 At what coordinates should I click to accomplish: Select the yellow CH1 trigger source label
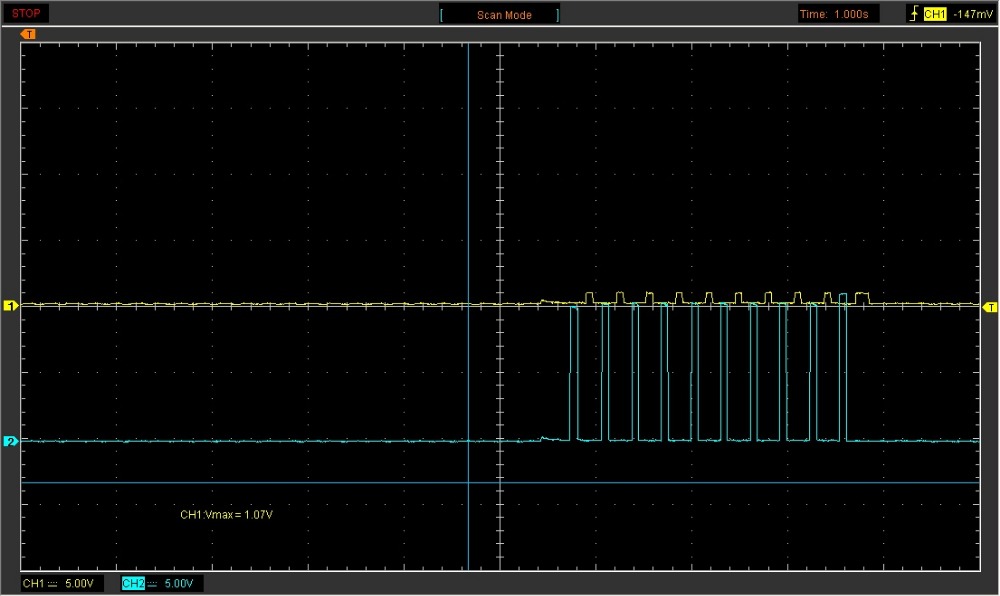[x=935, y=15]
